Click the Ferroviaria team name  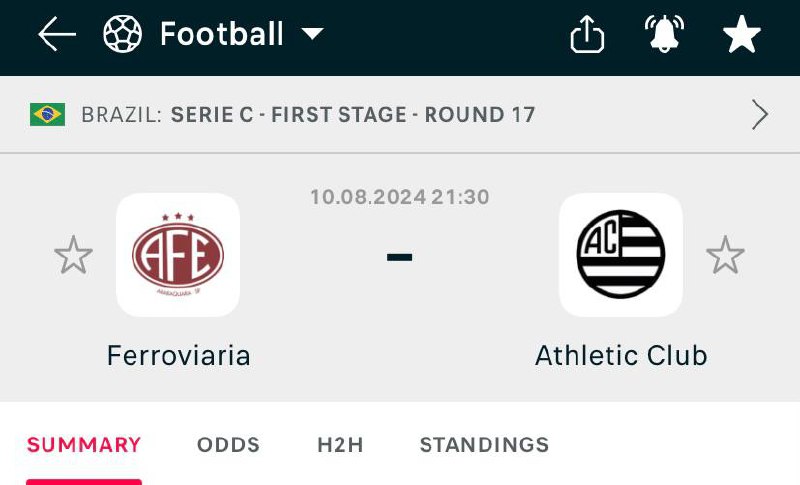[178, 355]
